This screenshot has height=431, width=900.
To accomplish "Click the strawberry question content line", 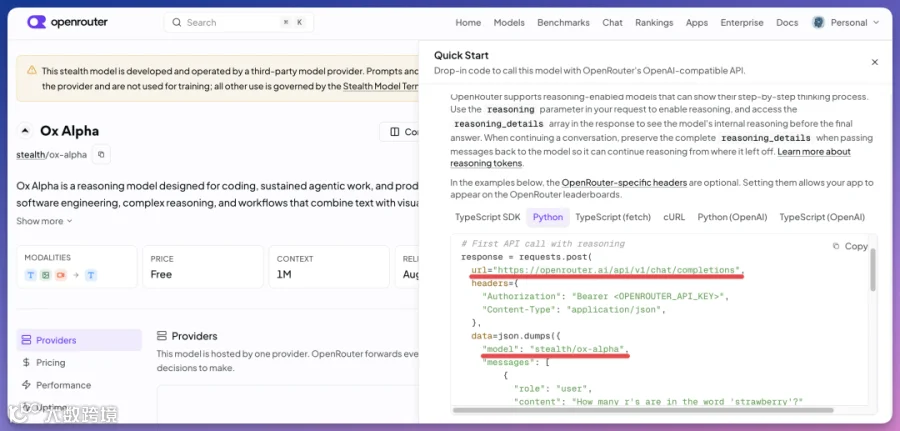I will tap(658, 402).
